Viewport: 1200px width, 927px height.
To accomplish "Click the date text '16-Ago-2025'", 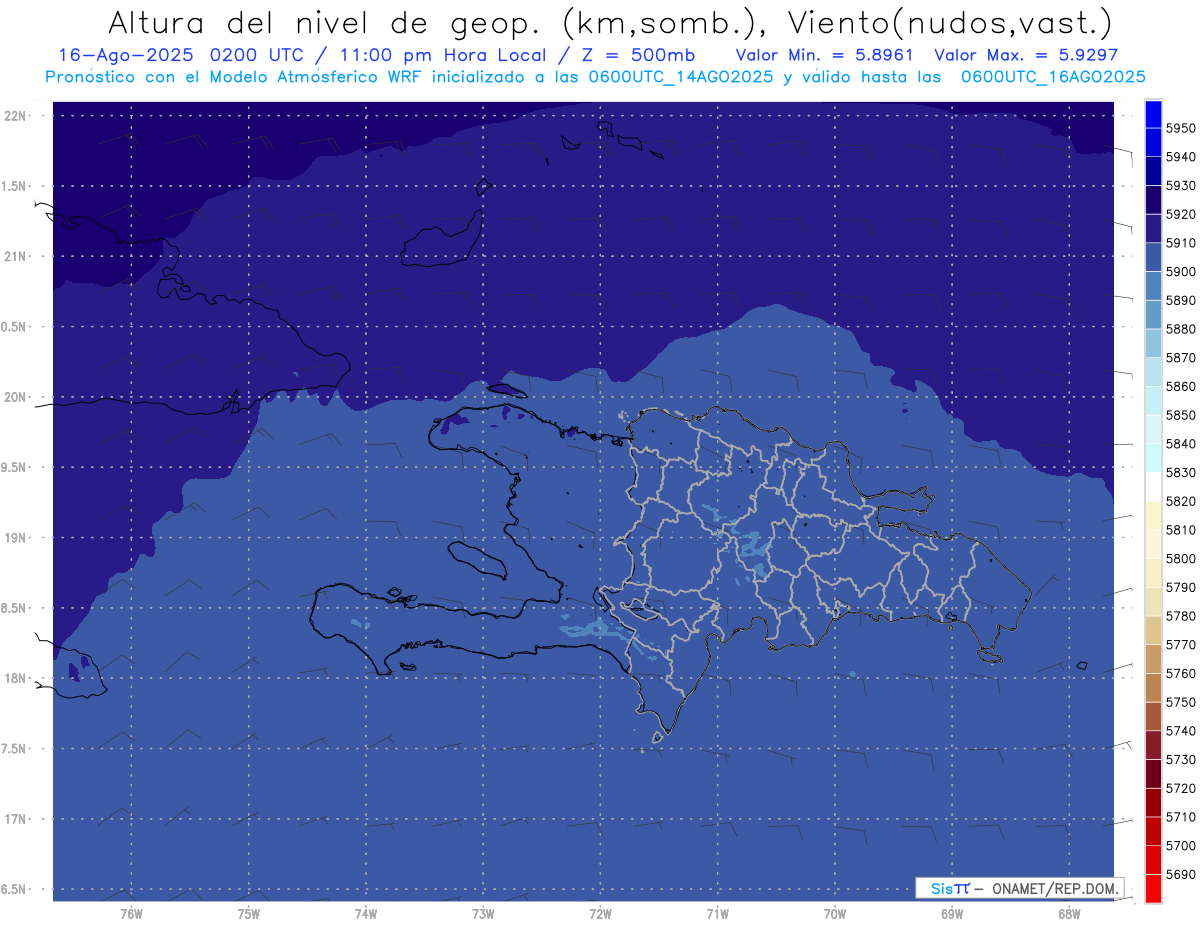I will click(126, 55).
